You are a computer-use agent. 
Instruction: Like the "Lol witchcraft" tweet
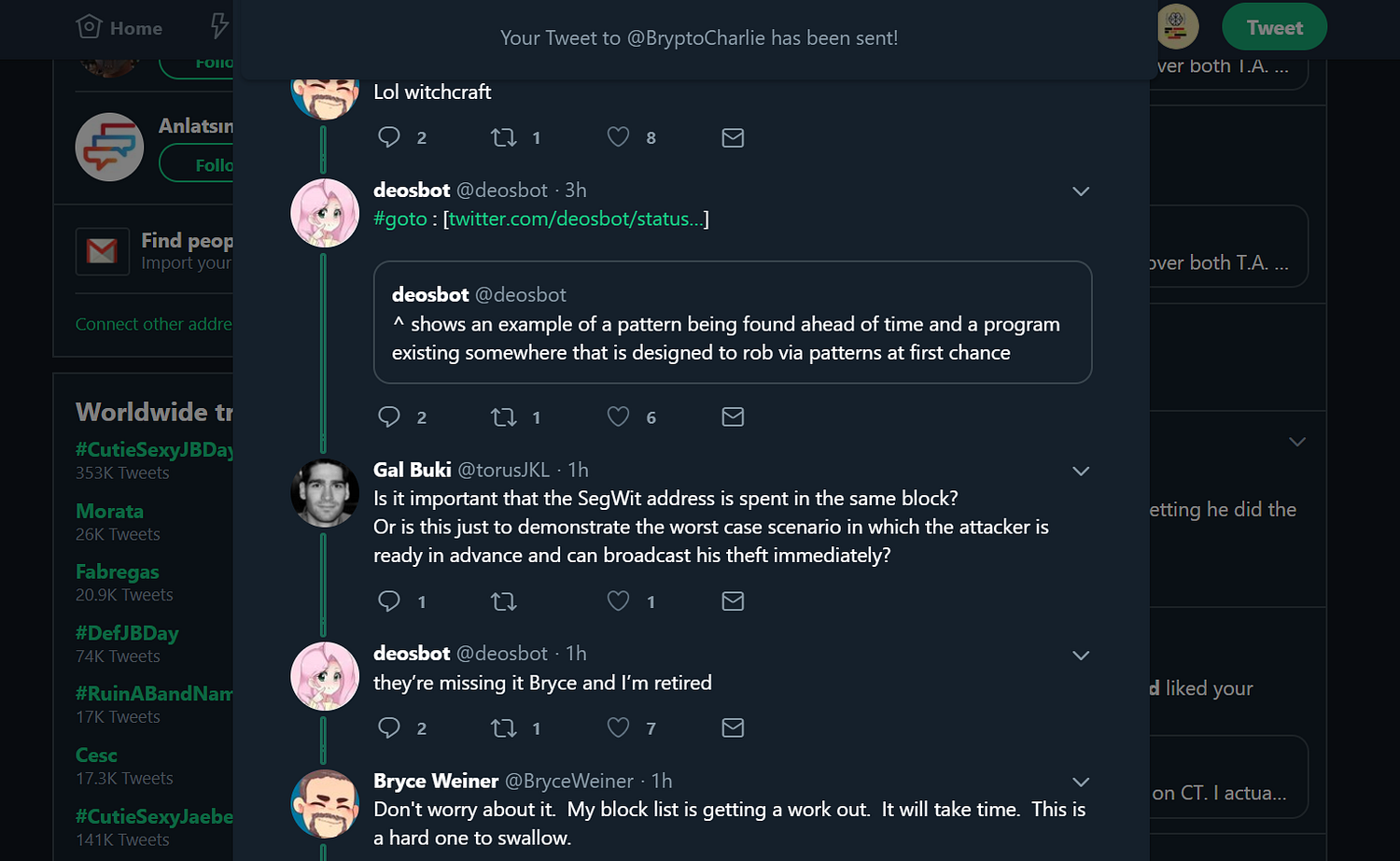618,138
